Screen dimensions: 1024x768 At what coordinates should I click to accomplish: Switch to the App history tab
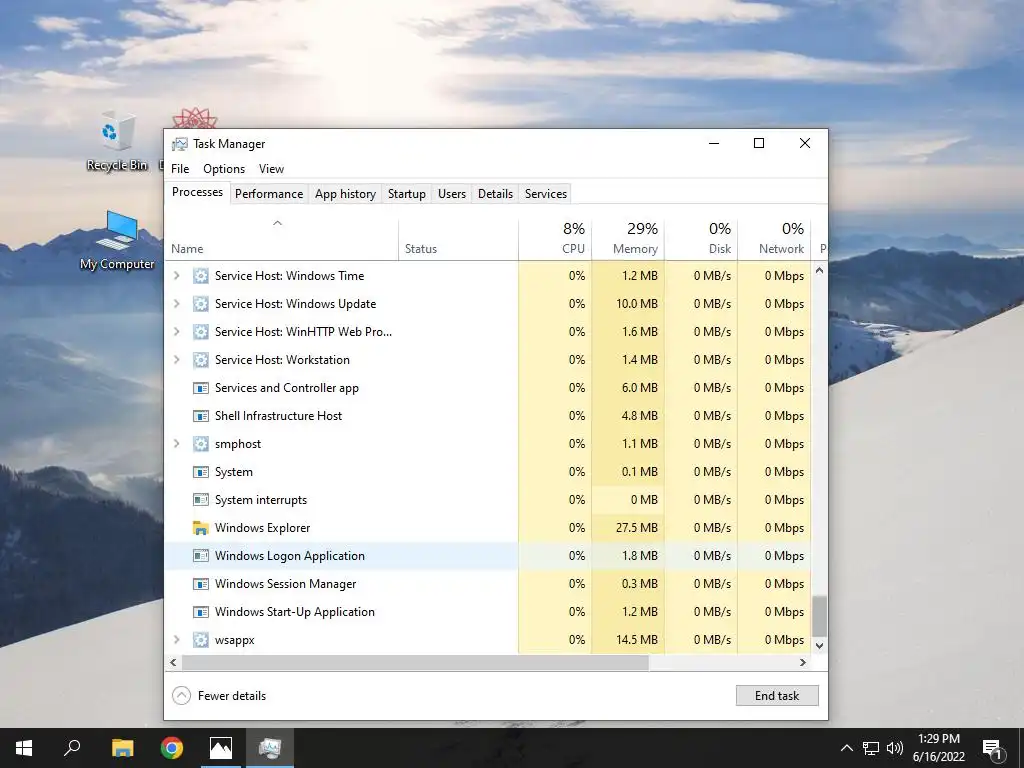[x=345, y=194]
